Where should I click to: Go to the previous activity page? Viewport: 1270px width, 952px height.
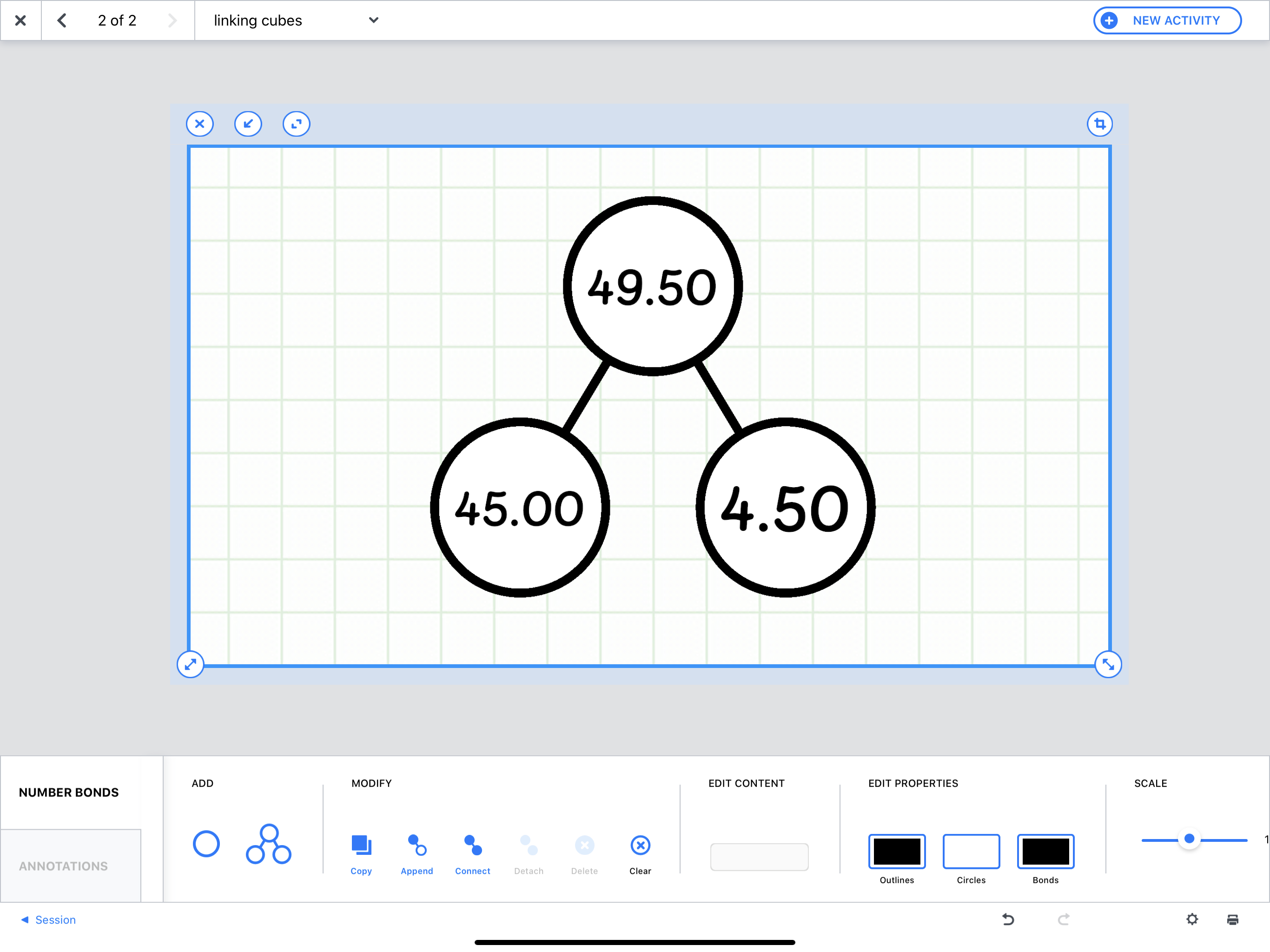click(62, 20)
